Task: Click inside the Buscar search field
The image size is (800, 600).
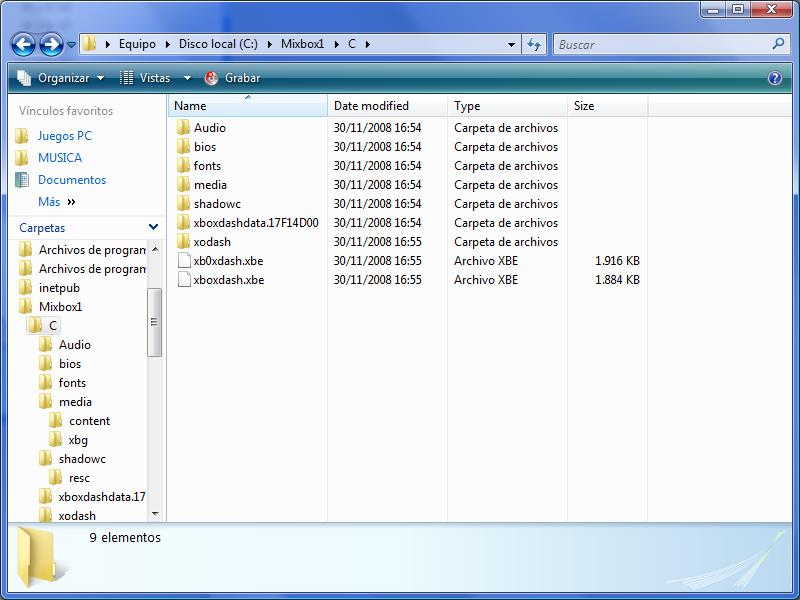Action: pyautogui.click(x=660, y=44)
